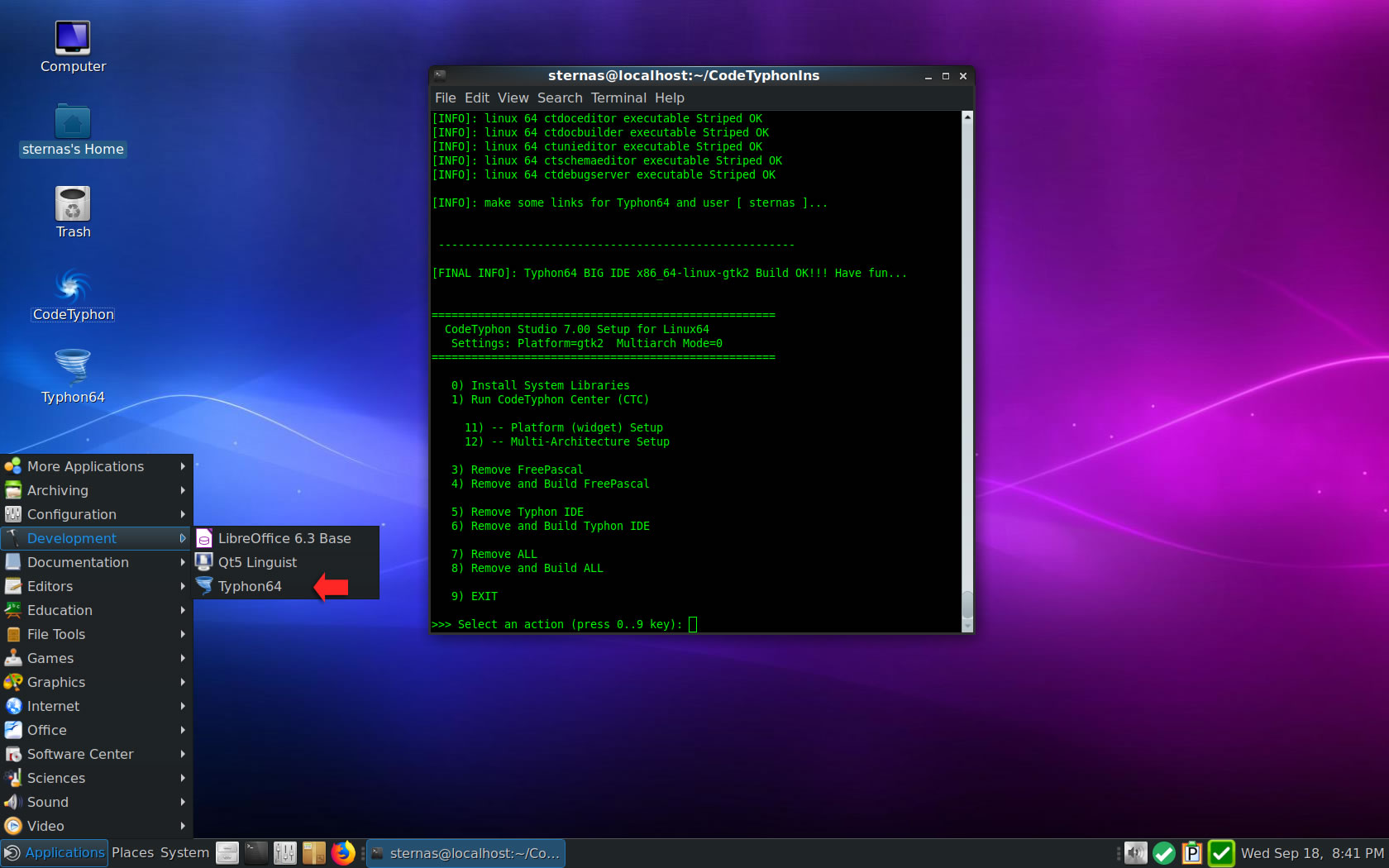Image resolution: width=1389 pixels, height=868 pixels.
Task: Open the Internet category
Action: coord(97,706)
